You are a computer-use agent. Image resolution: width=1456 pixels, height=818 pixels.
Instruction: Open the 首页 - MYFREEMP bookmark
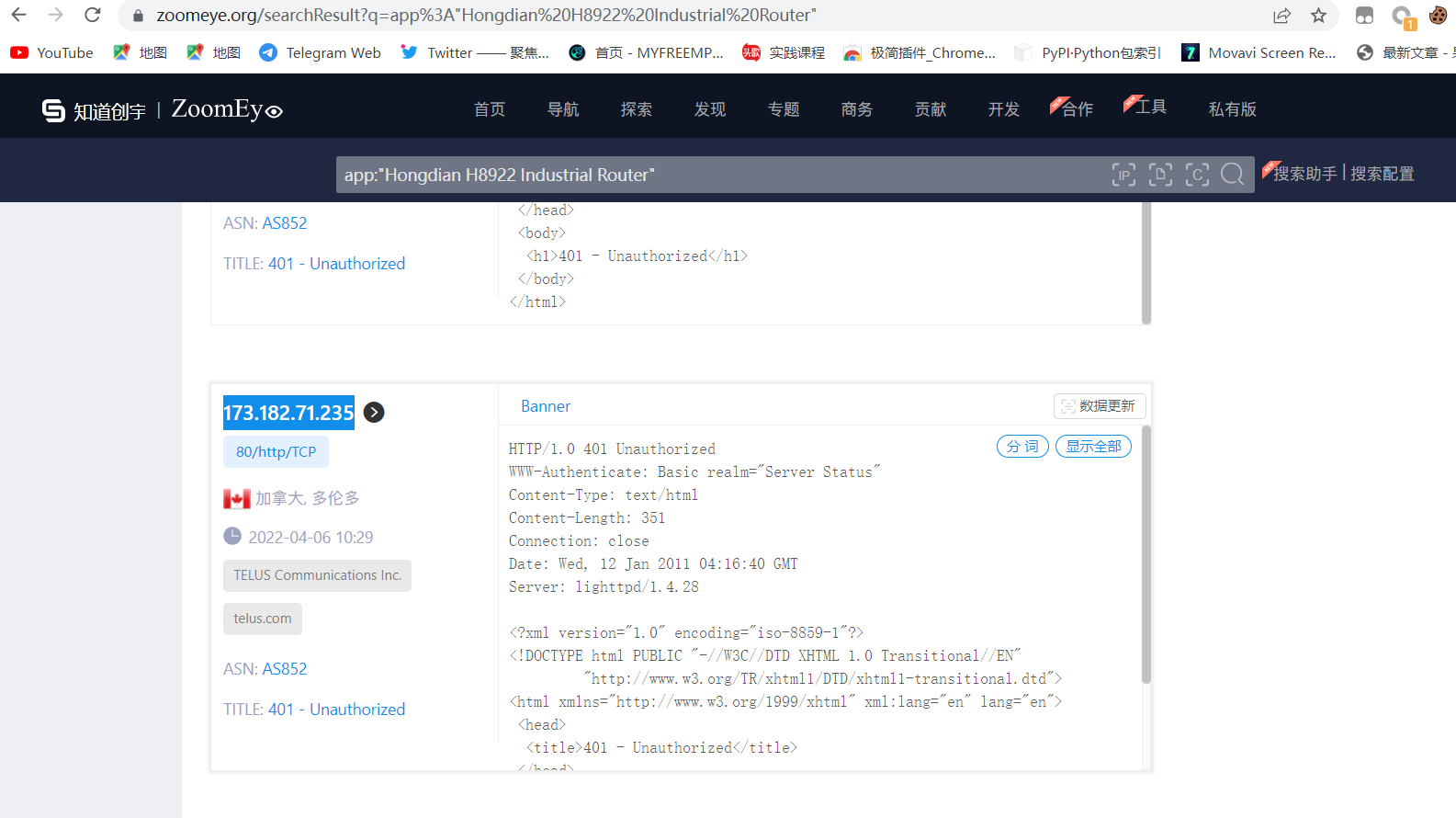(x=646, y=52)
